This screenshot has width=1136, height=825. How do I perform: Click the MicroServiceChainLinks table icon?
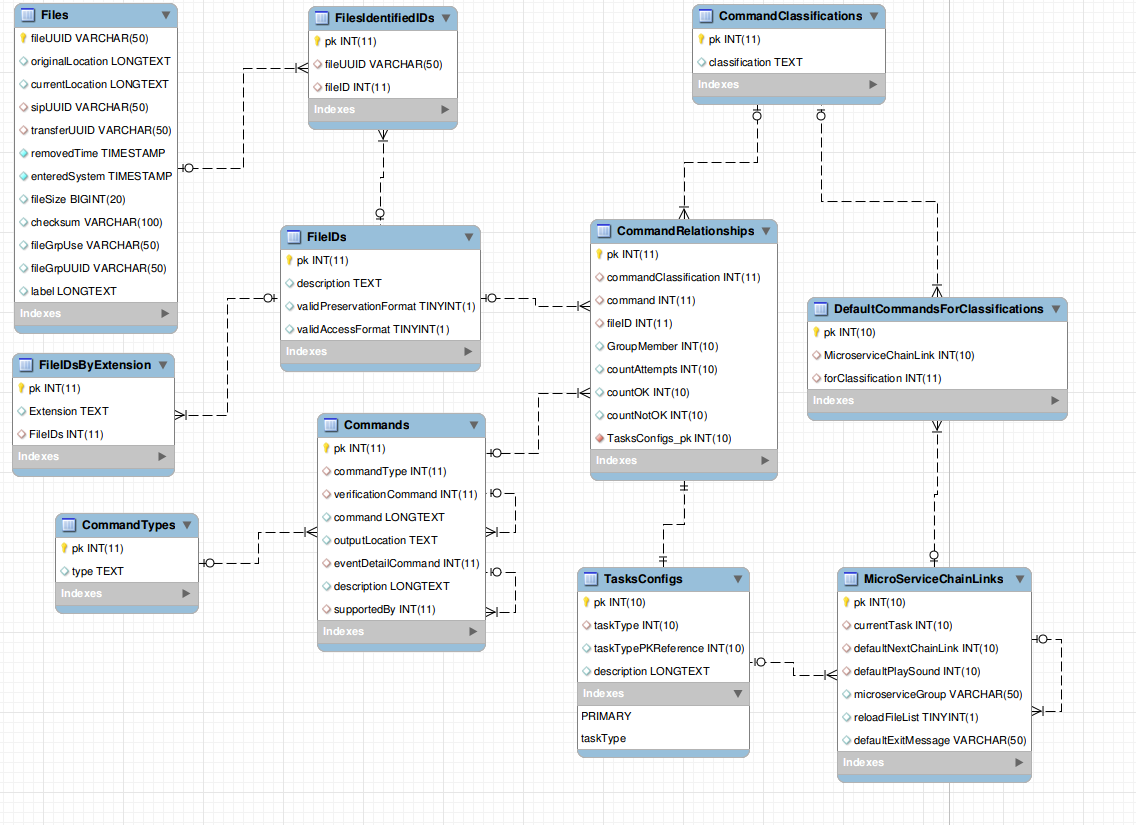850,579
